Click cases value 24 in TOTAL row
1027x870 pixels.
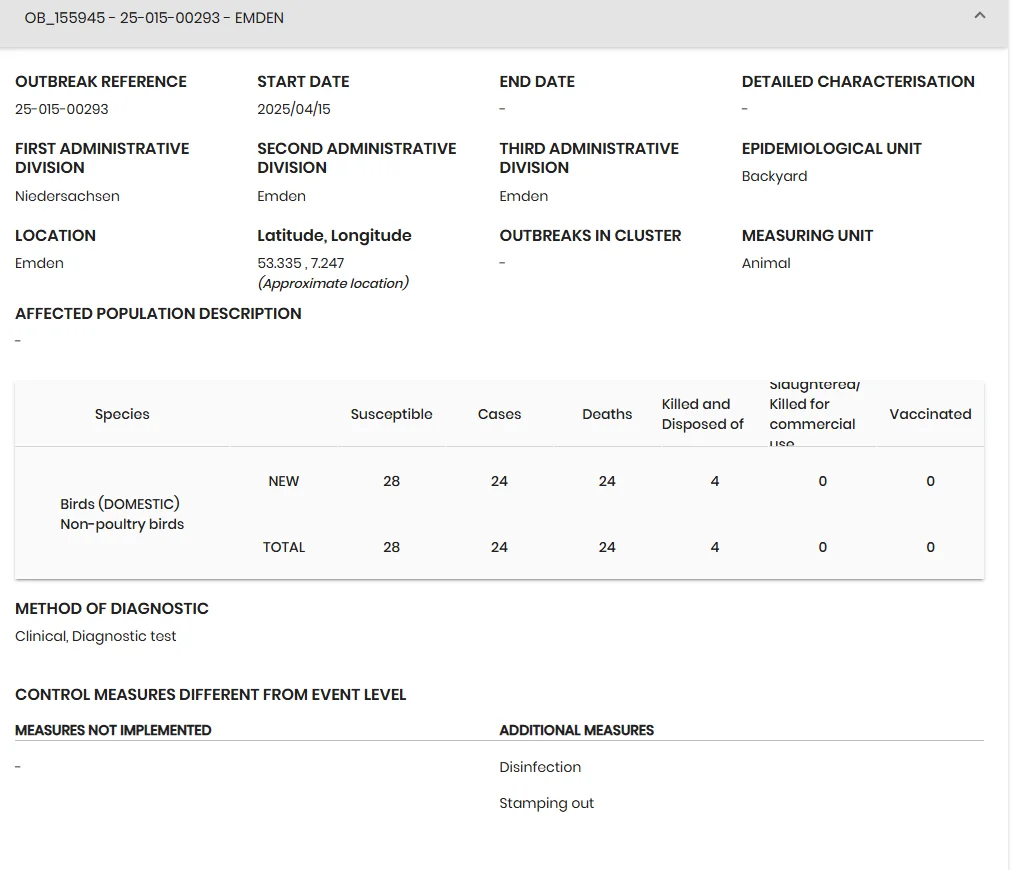499,547
